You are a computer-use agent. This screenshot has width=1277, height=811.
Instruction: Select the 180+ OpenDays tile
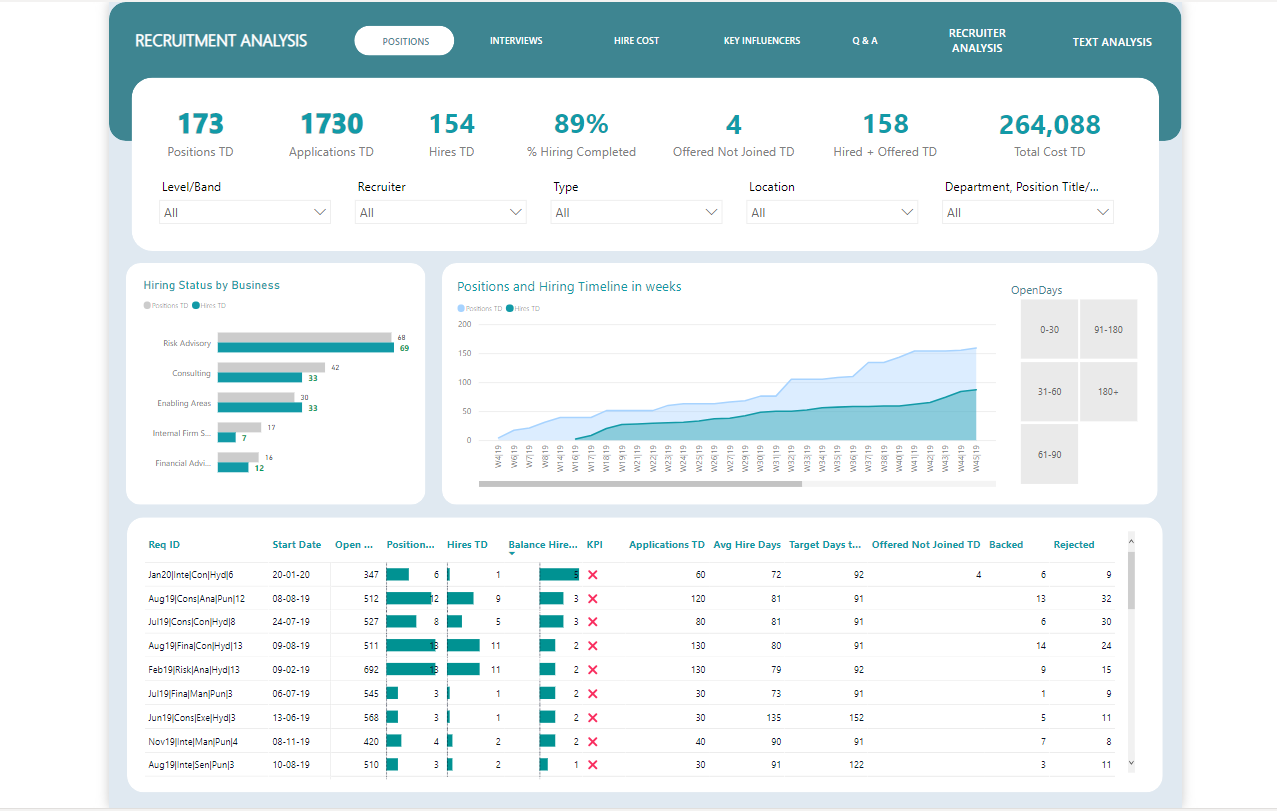coord(1109,392)
